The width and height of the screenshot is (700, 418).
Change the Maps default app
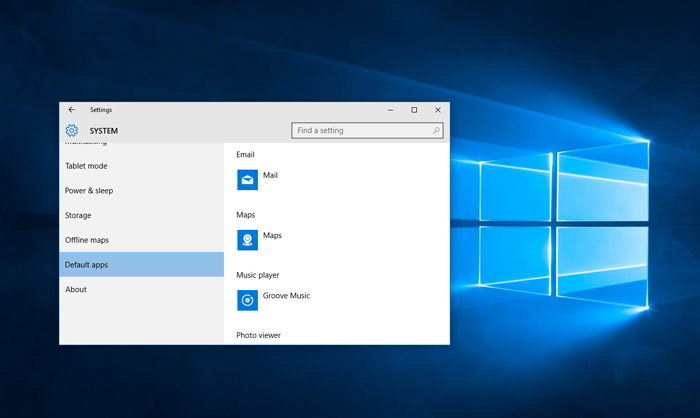tap(272, 235)
